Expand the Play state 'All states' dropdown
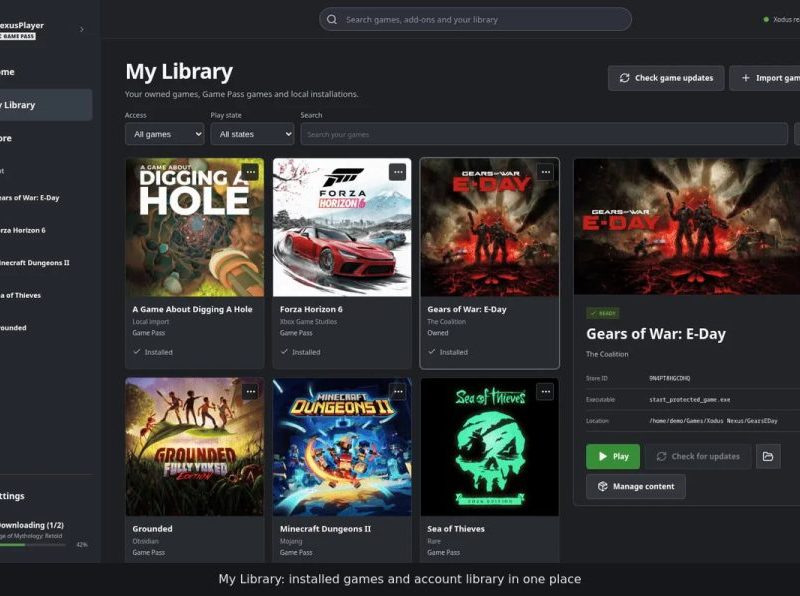The width and height of the screenshot is (800, 596). [x=252, y=134]
